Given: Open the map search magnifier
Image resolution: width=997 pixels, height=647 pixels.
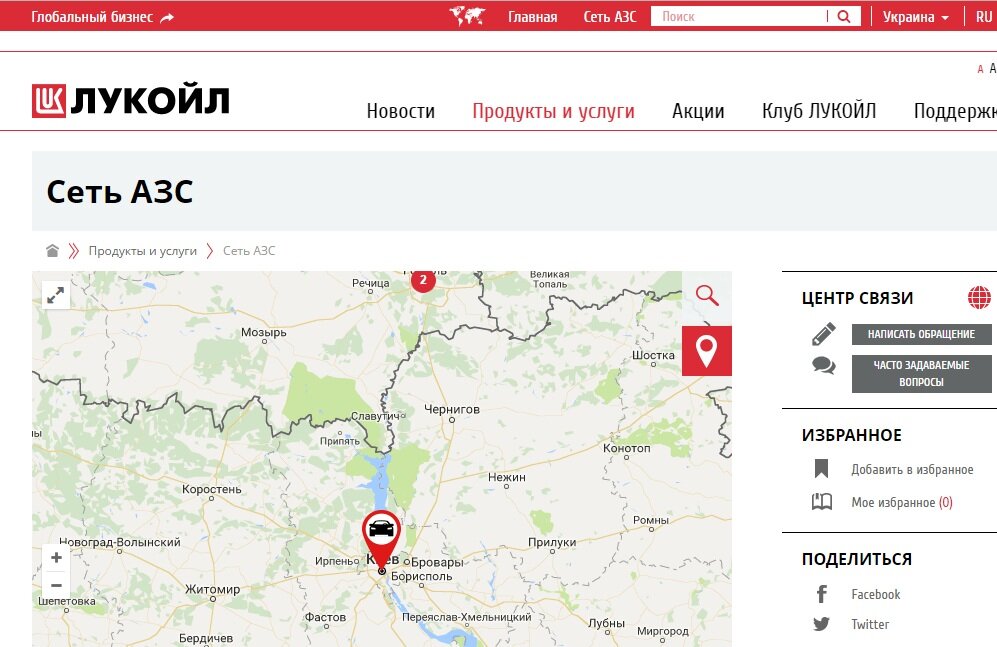Looking at the screenshot, I should click(x=708, y=296).
